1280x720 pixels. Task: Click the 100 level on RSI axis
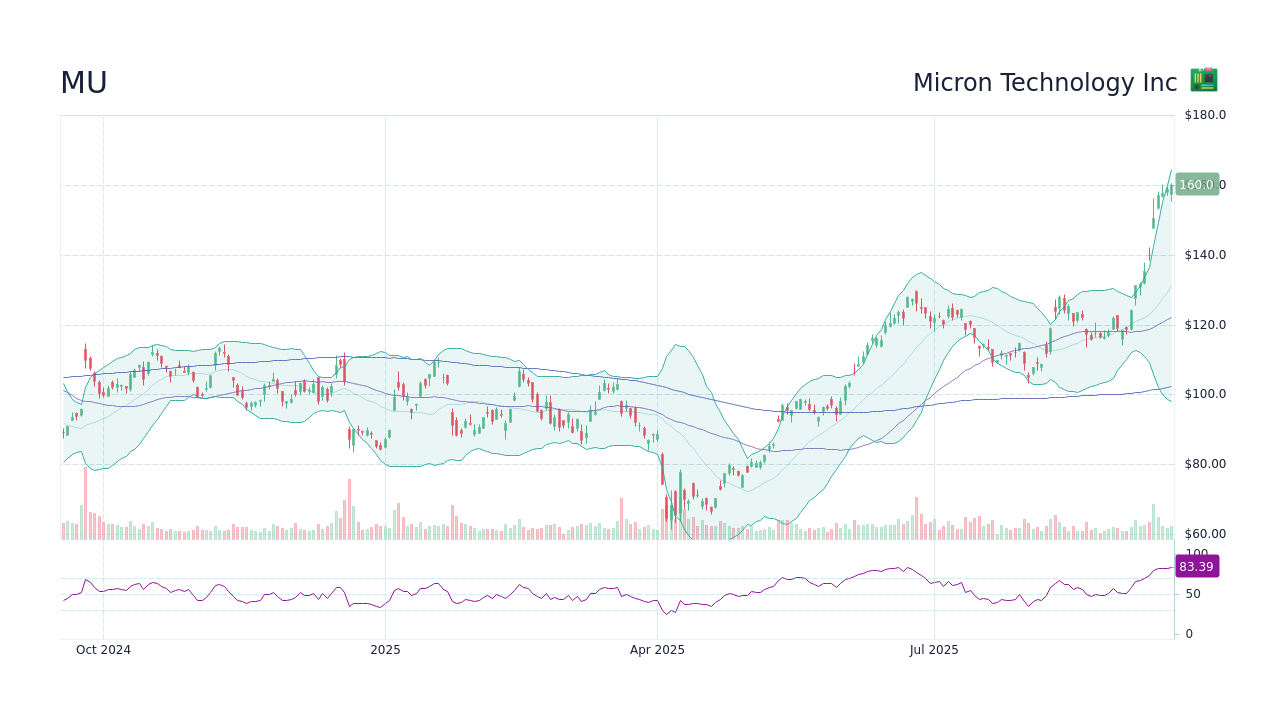pyautogui.click(x=1196, y=553)
